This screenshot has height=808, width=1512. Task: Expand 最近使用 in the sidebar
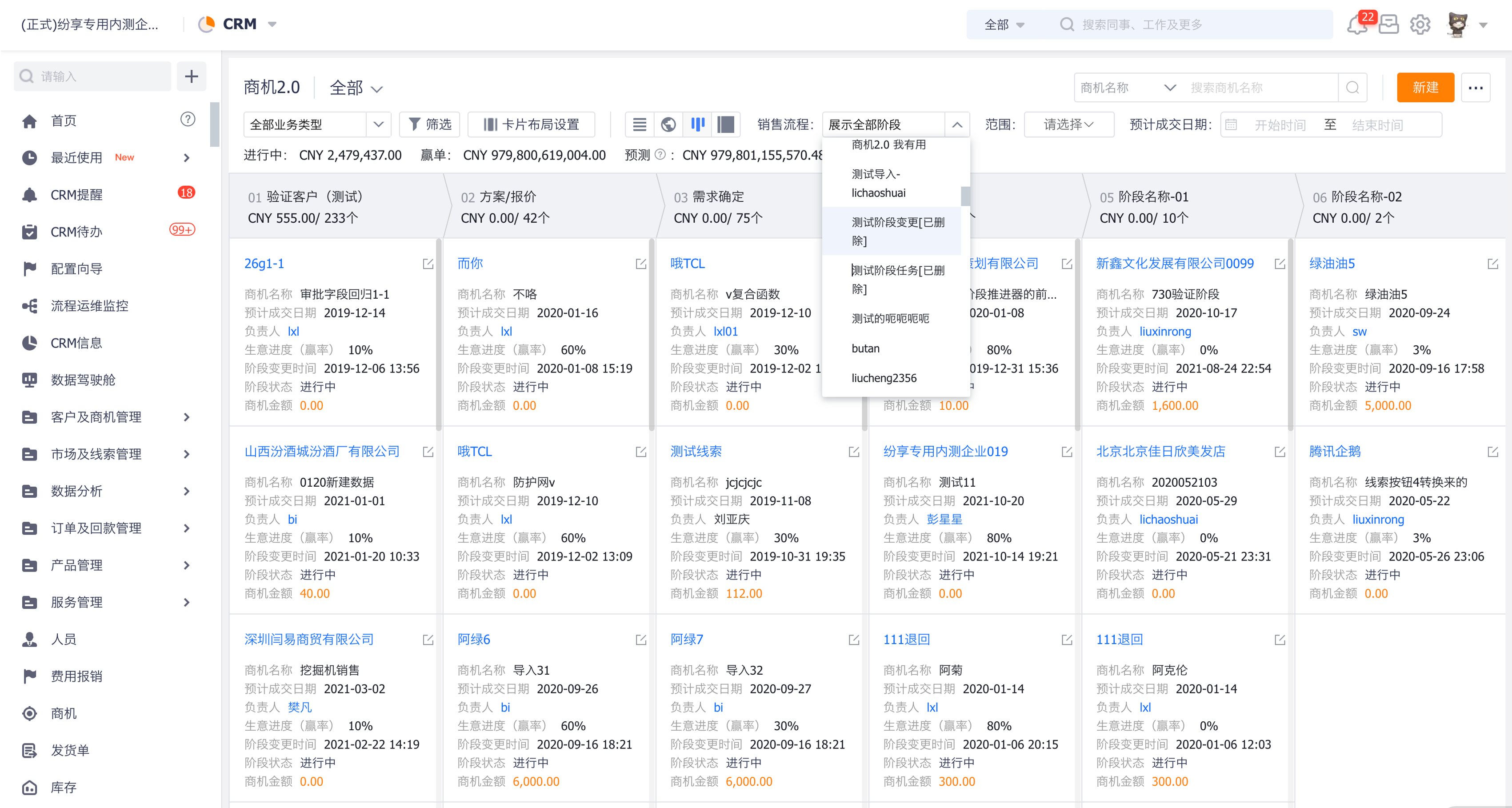pos(187,157)
